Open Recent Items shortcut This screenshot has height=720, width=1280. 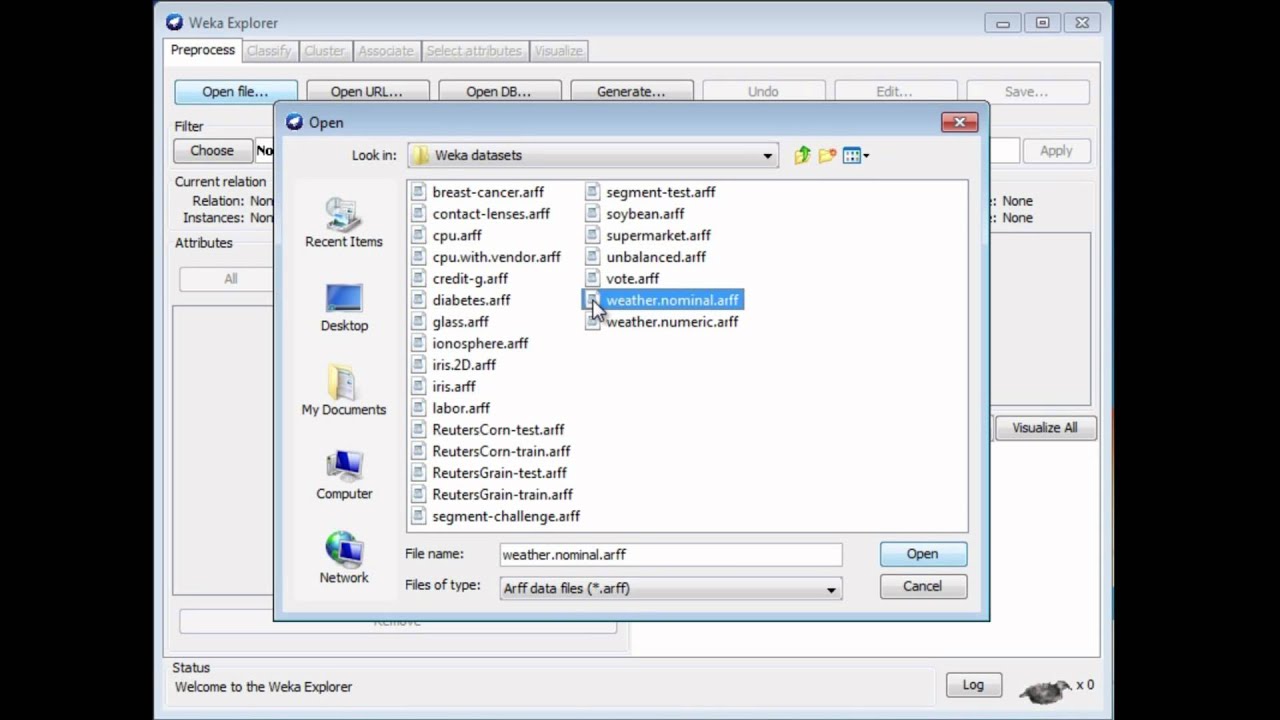(x=343, y=222)
